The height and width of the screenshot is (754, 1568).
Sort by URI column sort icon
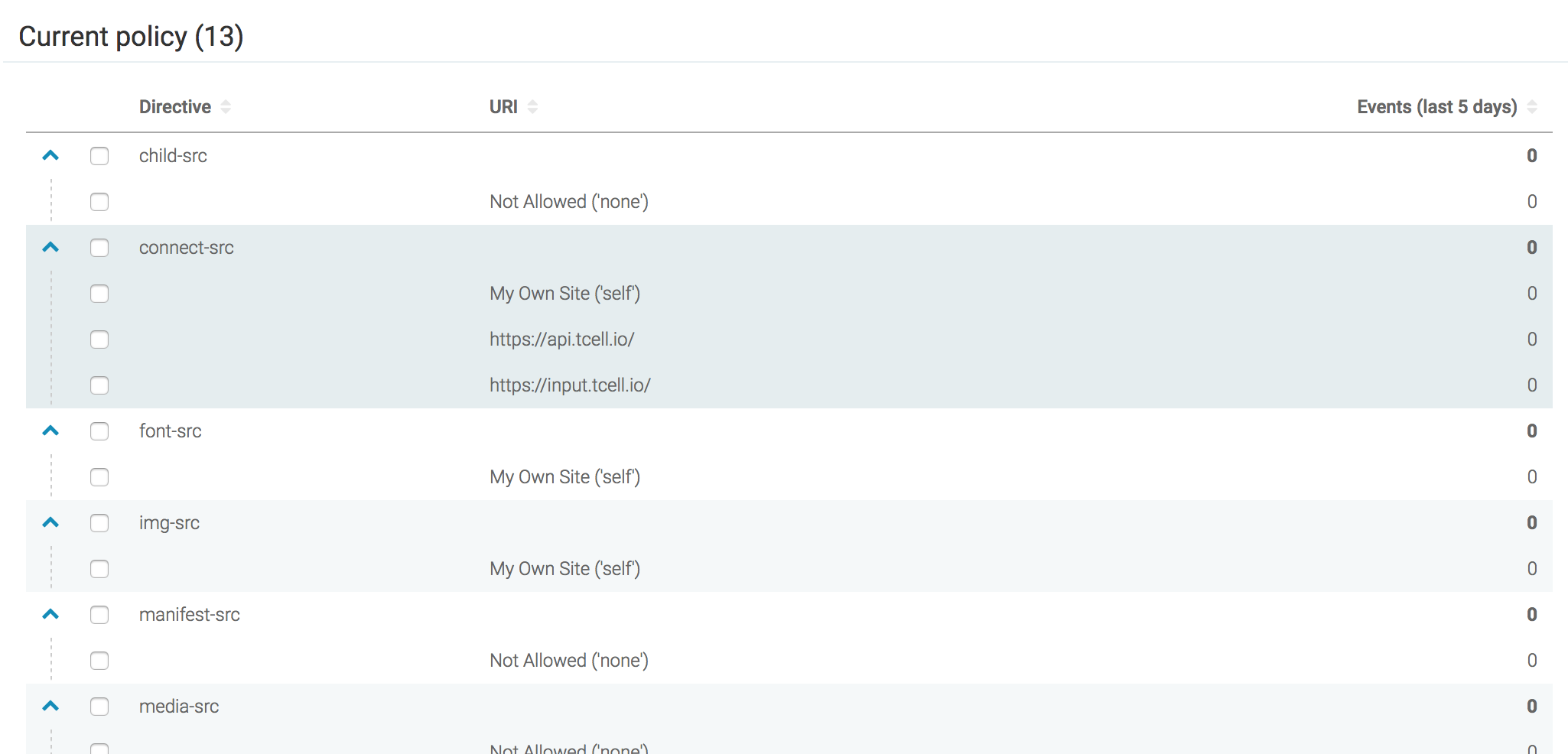[x=532, y=107]
